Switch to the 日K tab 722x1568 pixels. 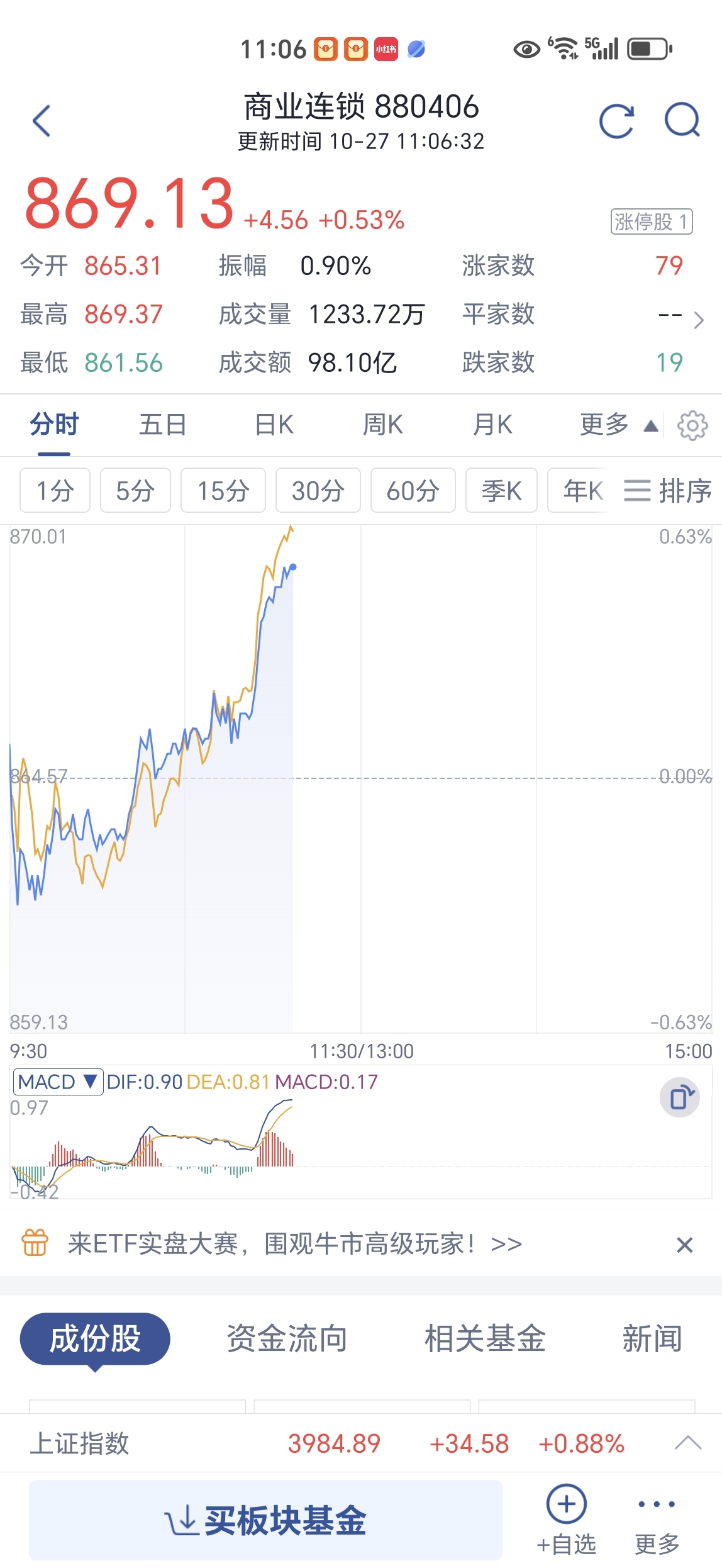tap(274, 425)
